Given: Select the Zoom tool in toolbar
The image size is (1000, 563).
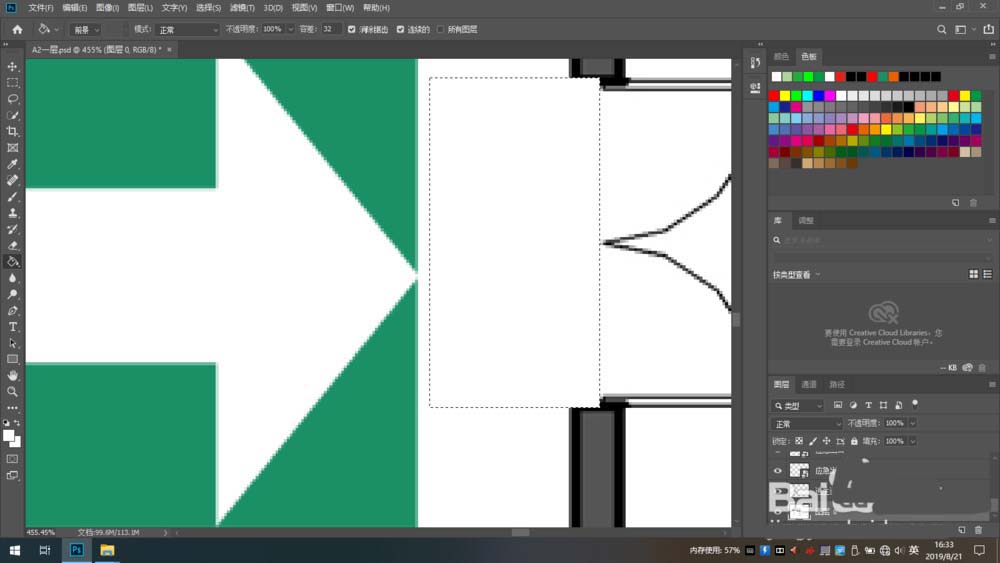Looking at the screenshot, I should [x=13, y=391].
